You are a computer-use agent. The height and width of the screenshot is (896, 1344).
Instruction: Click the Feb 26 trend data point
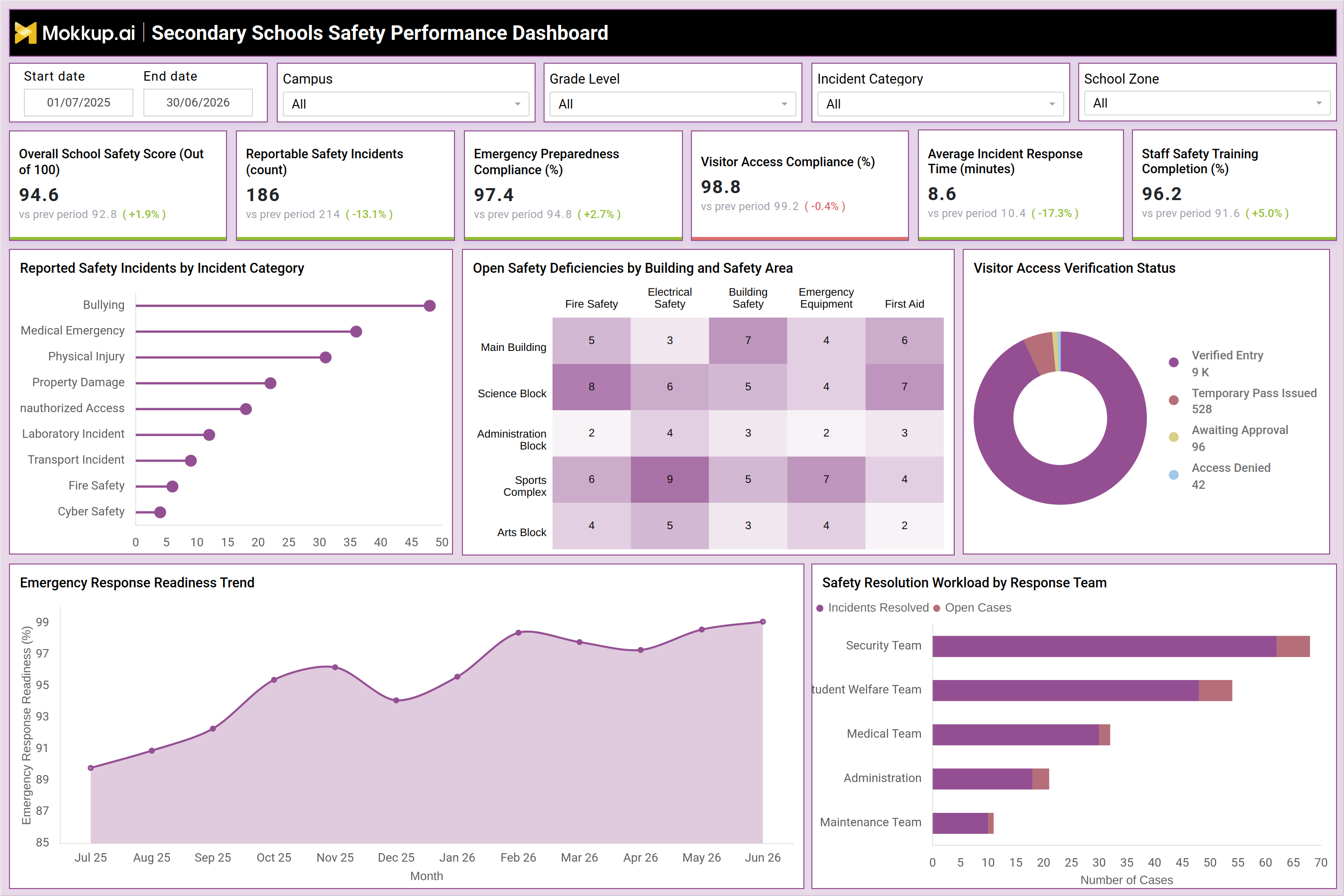(518, 633)
